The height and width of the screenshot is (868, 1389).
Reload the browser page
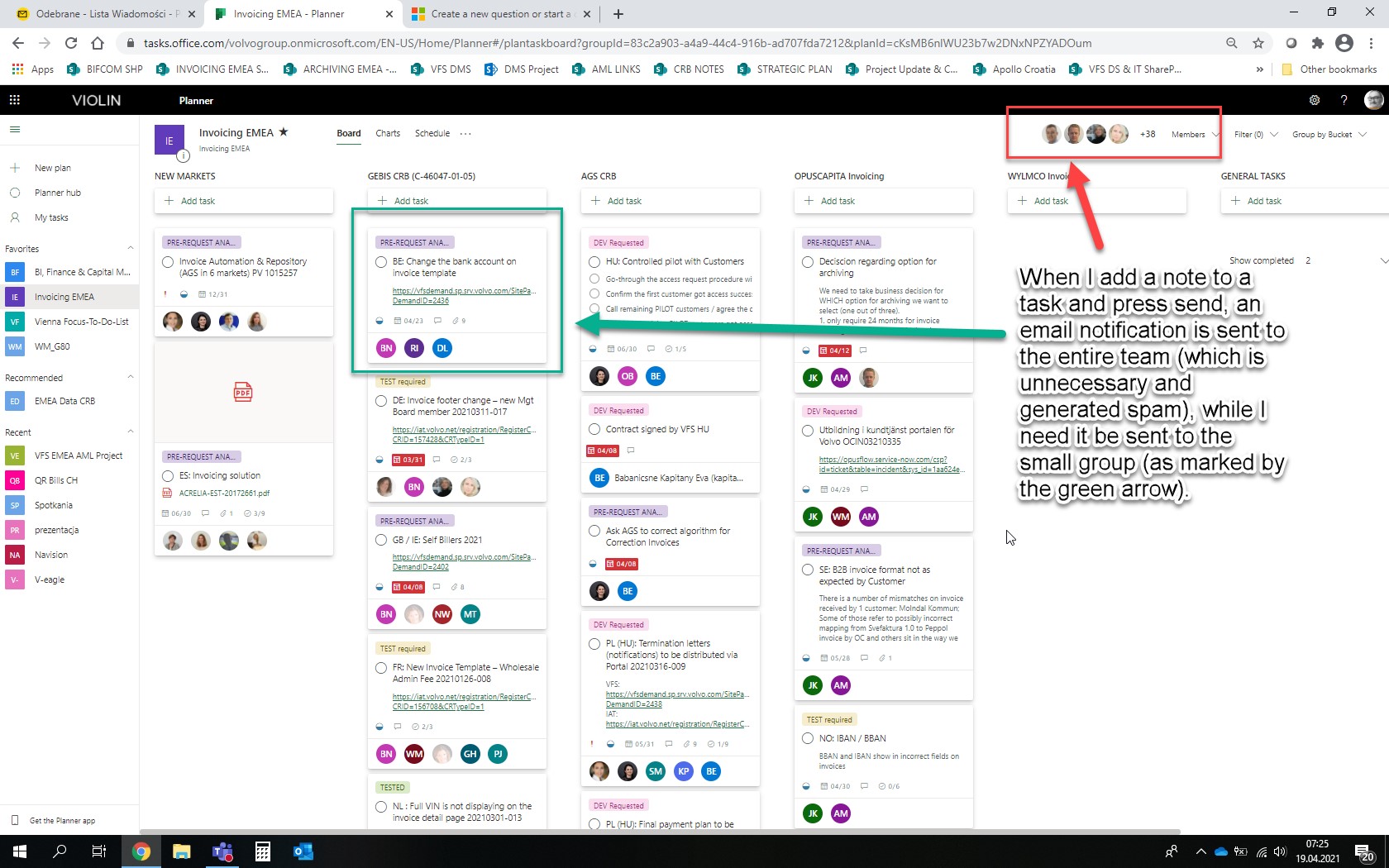71,43
